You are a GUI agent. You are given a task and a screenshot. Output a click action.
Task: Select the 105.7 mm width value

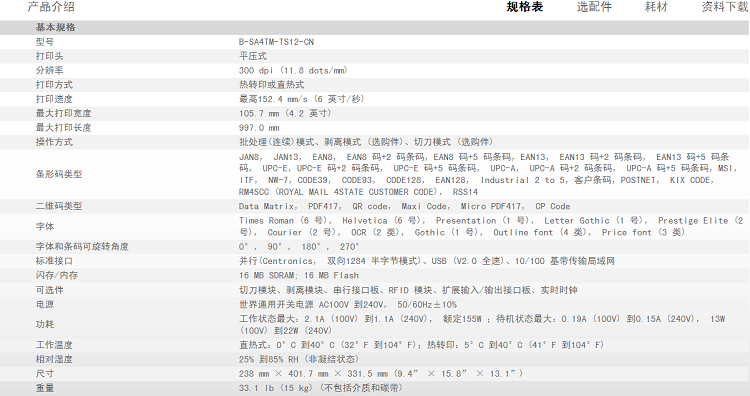(286, 113)
